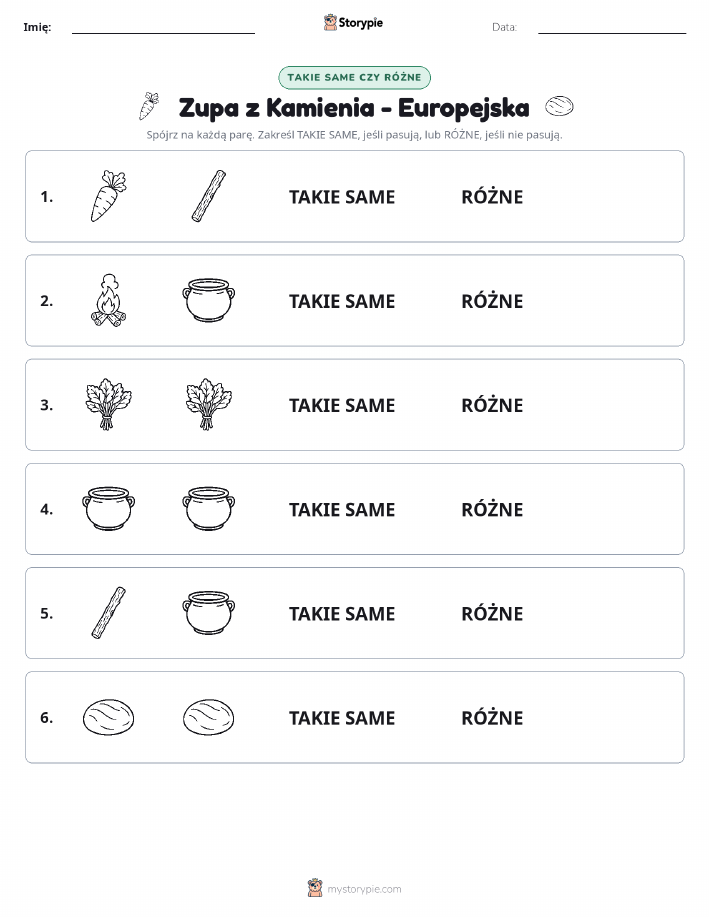Select the first pot in row 4
This screenshot has width=709, height=917.
pyautogui.click(x=109, y=508)
